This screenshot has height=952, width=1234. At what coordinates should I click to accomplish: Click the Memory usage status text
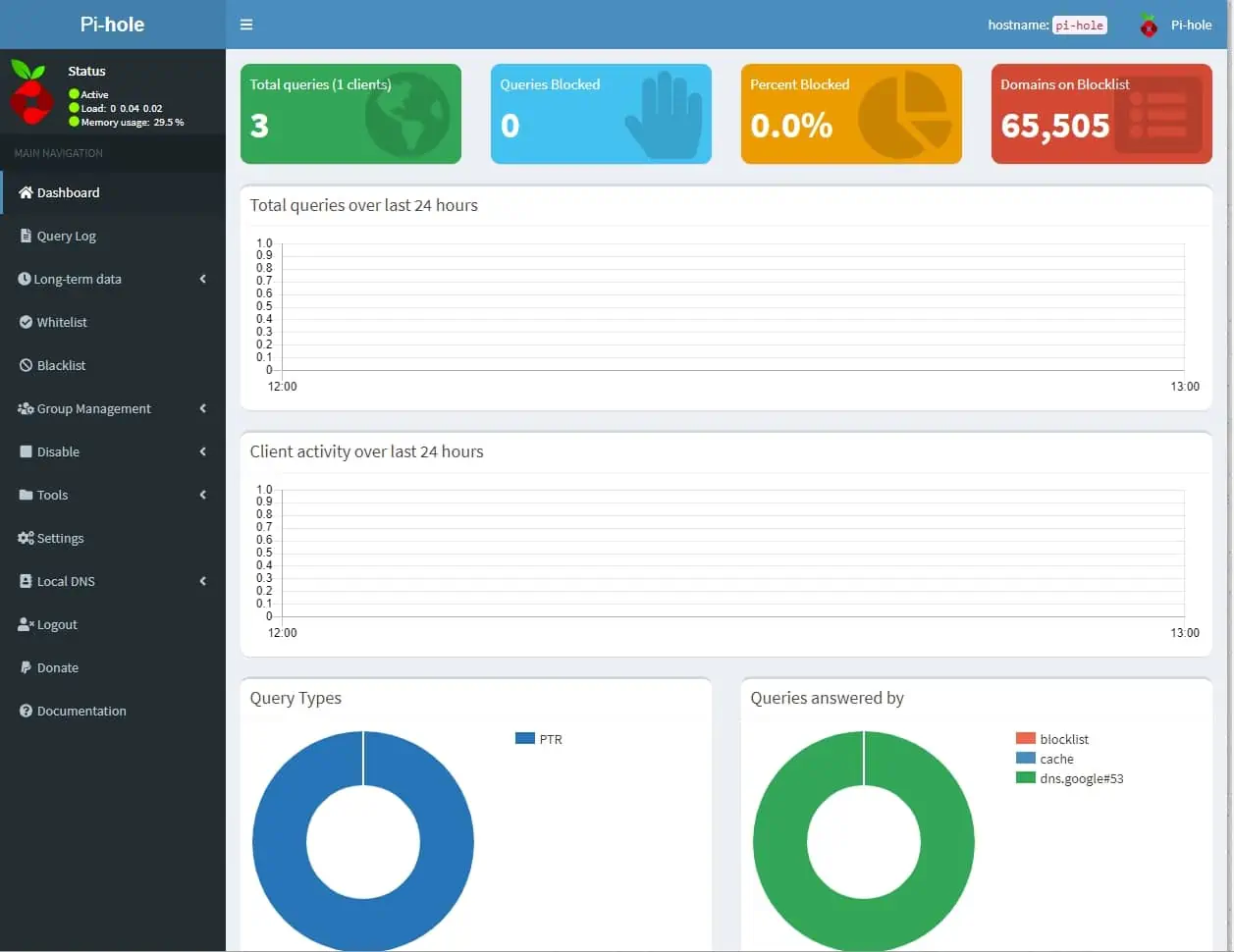(127, 123)
